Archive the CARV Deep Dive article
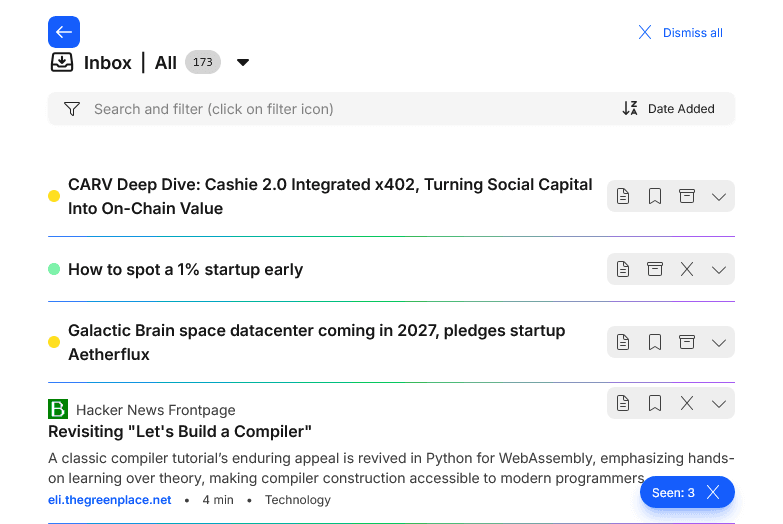This screenshot has width=783, height=524. pos(687,197)
